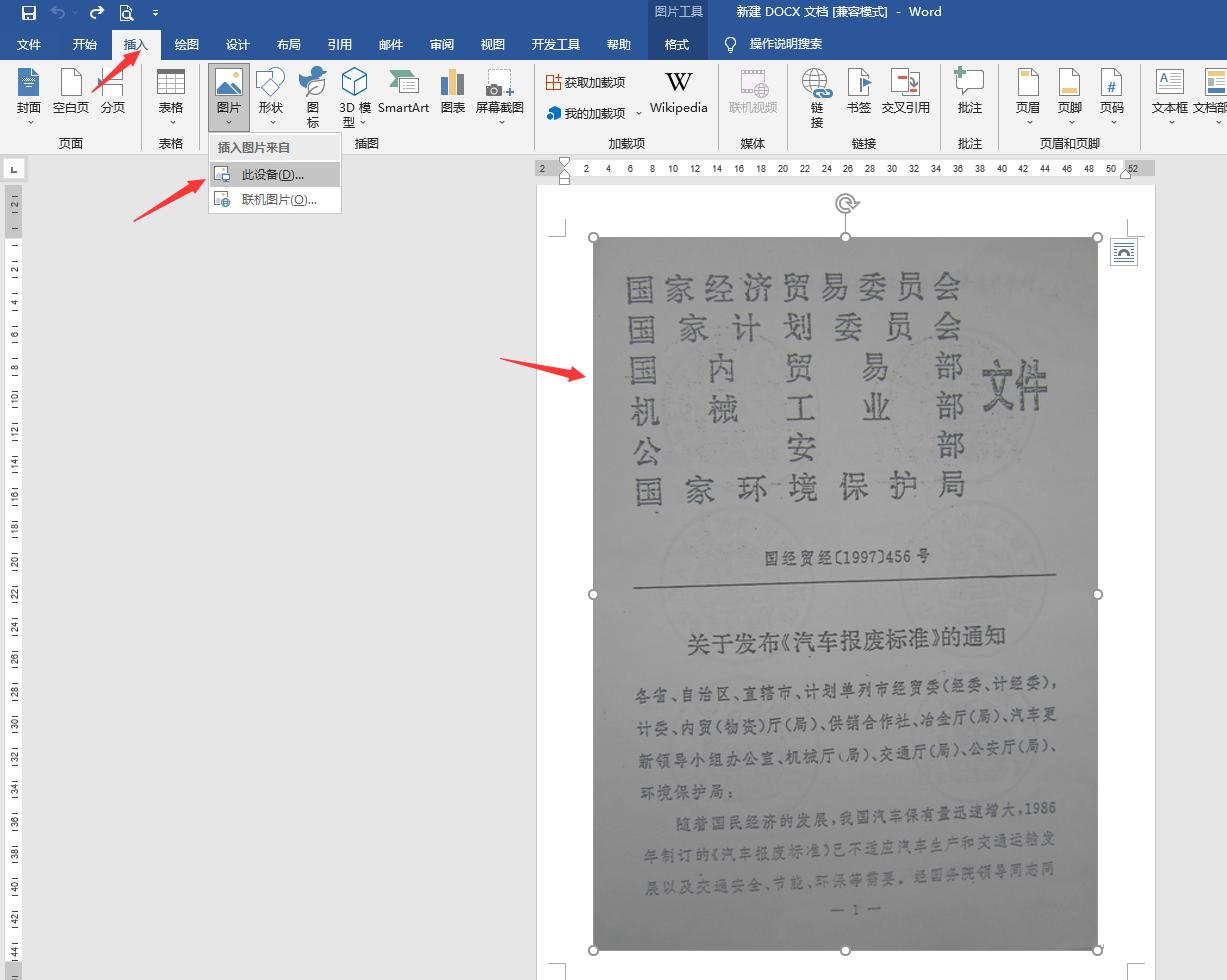The height and width of the screenshot is (980, 1227).
Task: Open the 引用 tab
Action: [x=340, y=44]
